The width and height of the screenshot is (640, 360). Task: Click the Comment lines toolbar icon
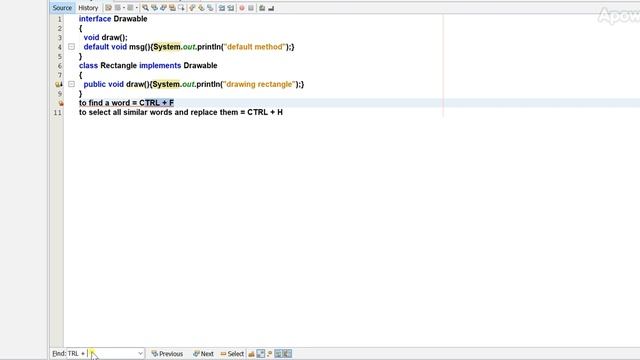click(262, 8)
